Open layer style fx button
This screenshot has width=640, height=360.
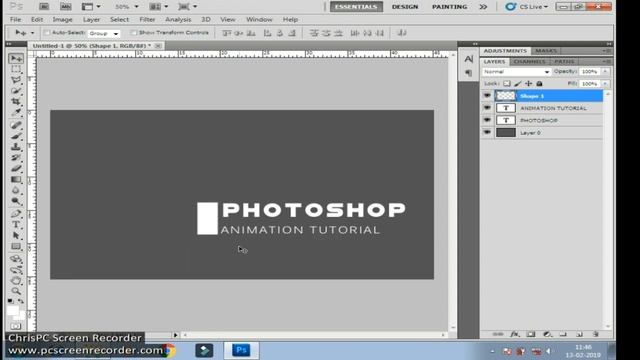tap(514, 334)
